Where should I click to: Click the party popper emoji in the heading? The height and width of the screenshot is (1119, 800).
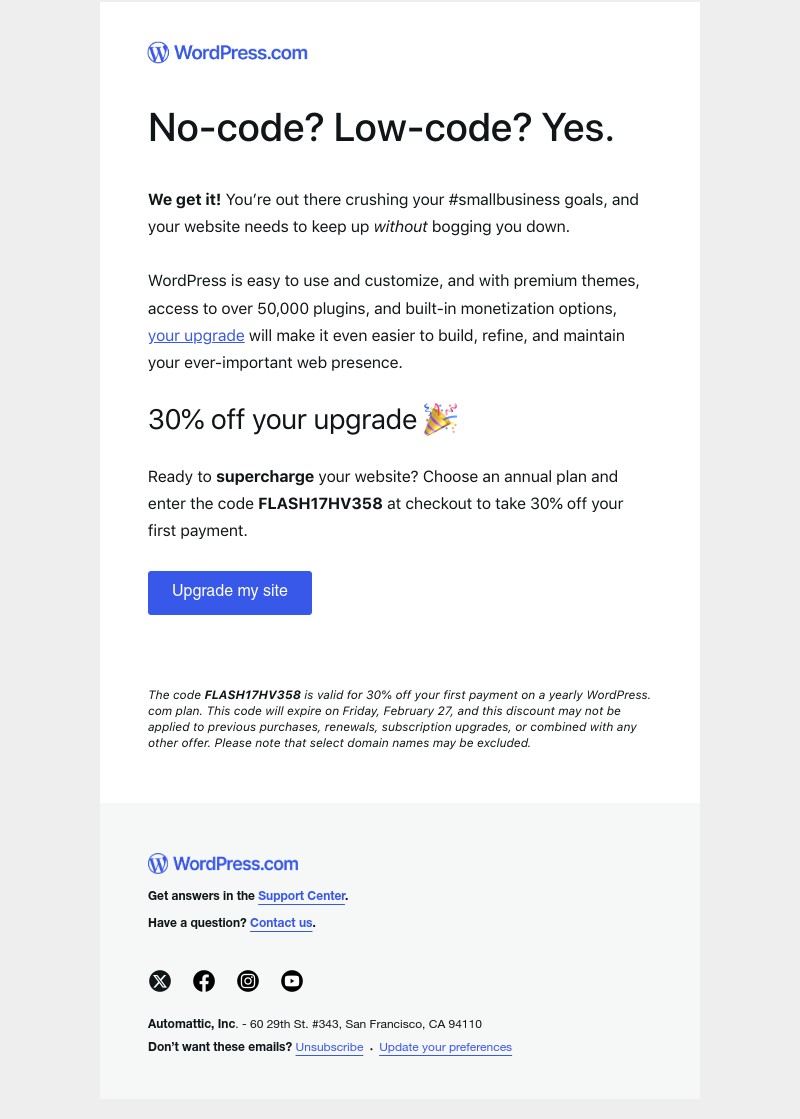pos(440,419)
